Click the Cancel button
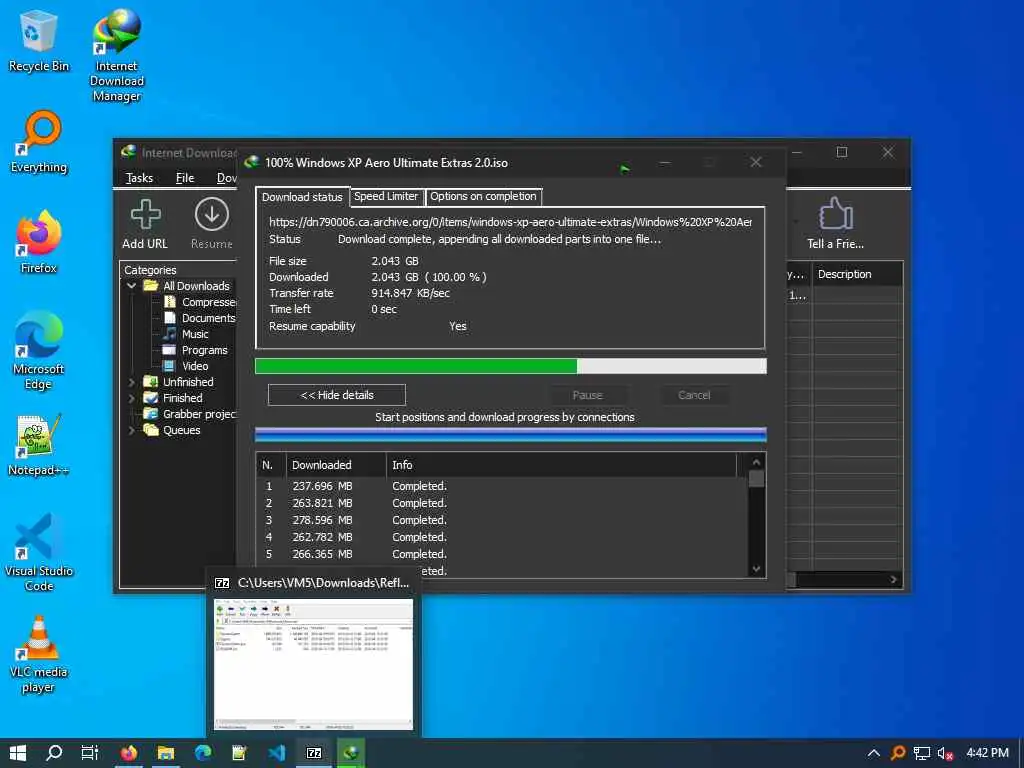Screen dimensions: 1024x768 coord(694,395)
